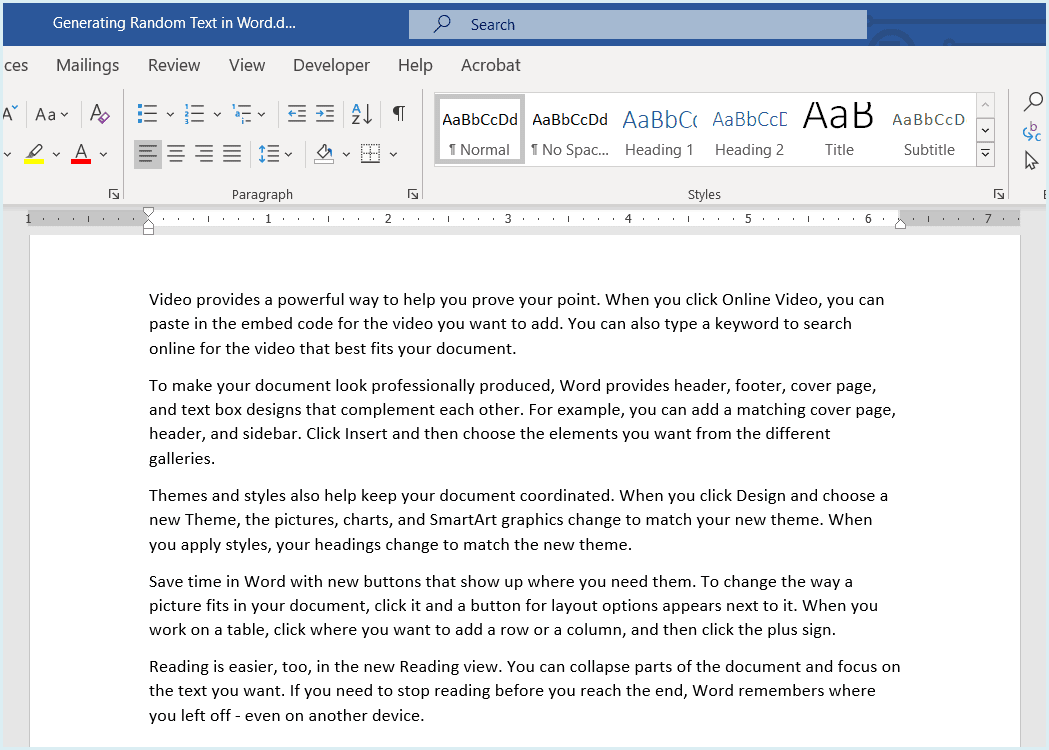The width and height of the screenshot is (1049, 750).
Task: Switch to the Developer tab
Action: [331, 65]
